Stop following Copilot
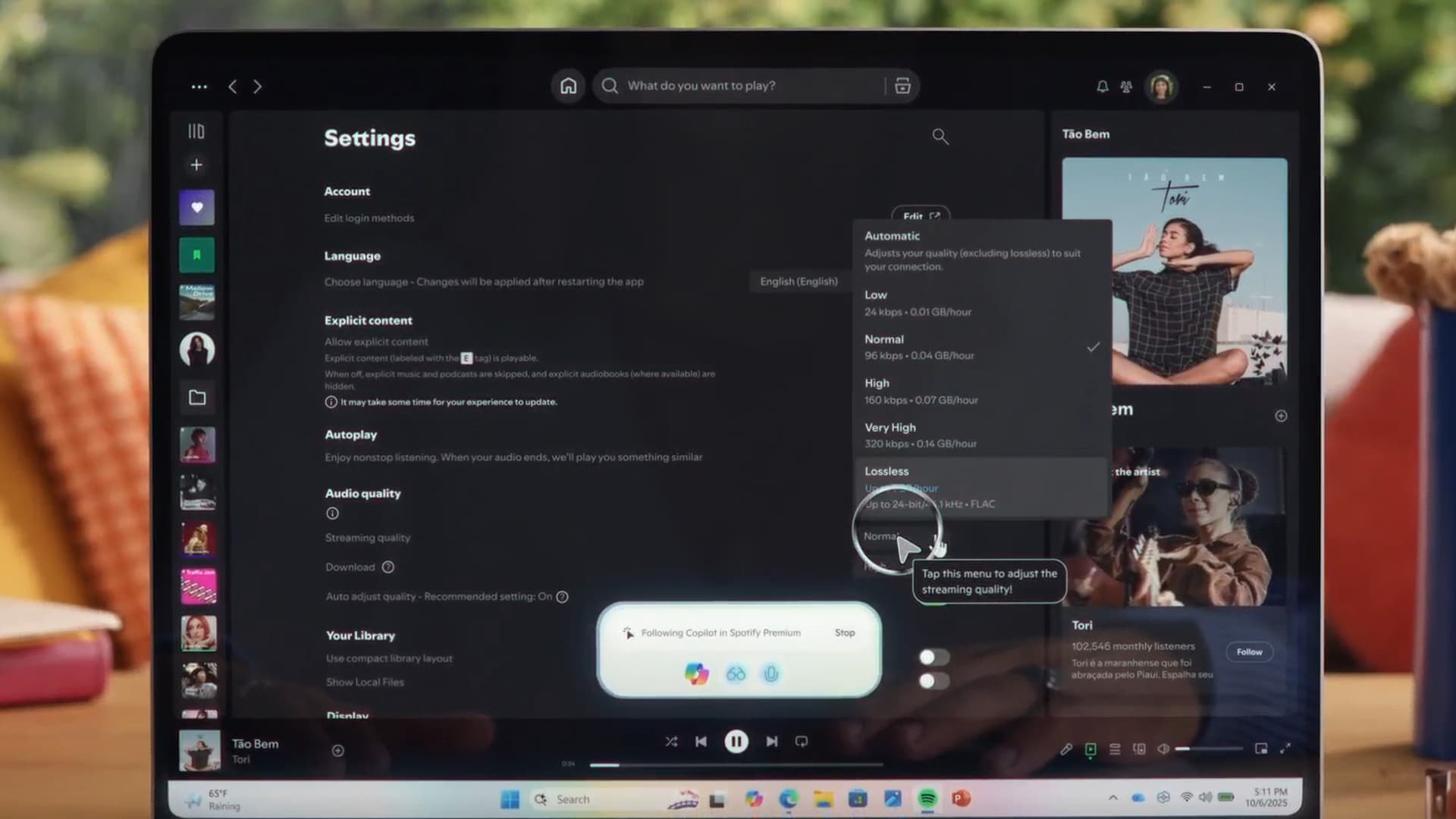1456x819 pixels. click(x=844, y=633)
